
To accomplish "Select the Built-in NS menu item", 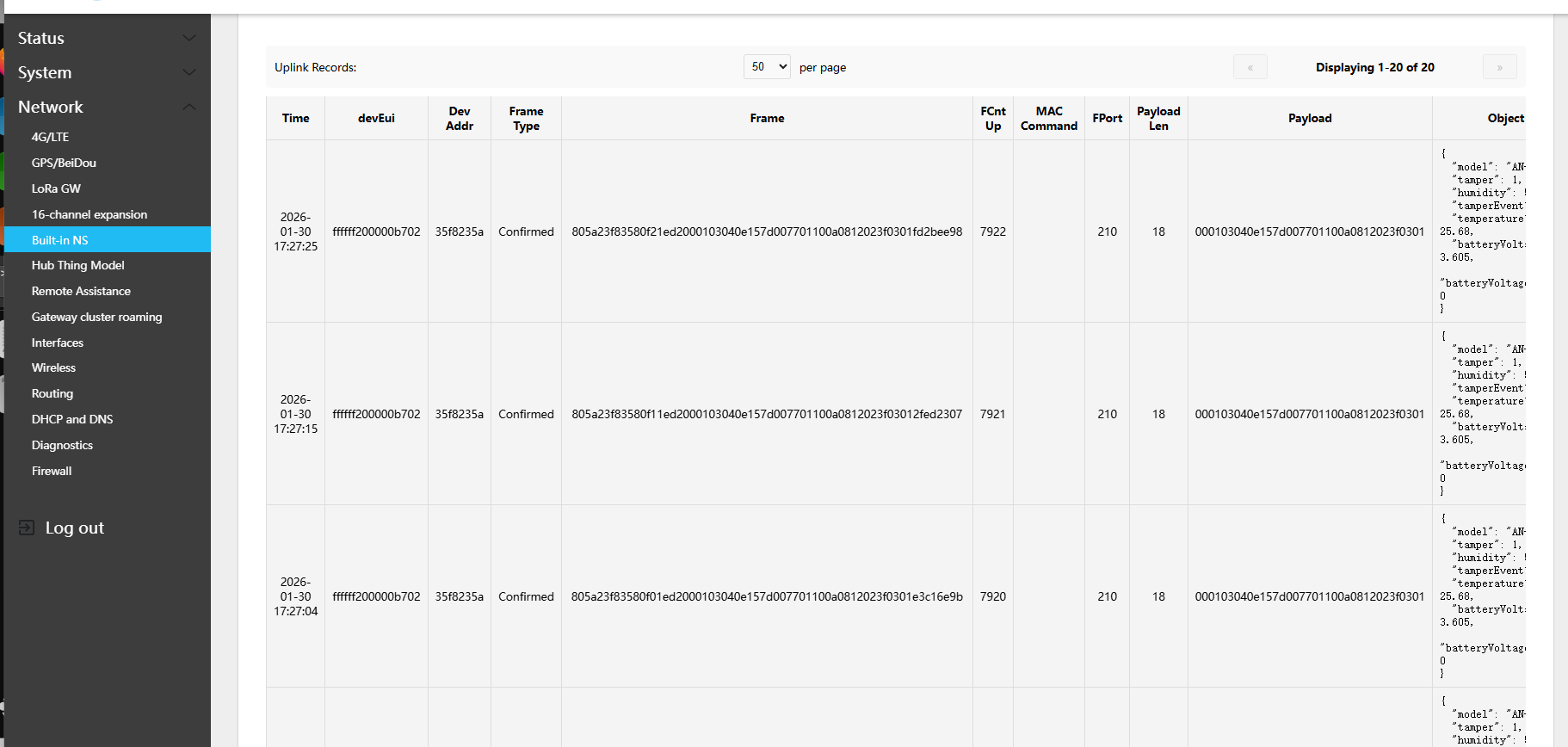I will [x=60, y=240].
